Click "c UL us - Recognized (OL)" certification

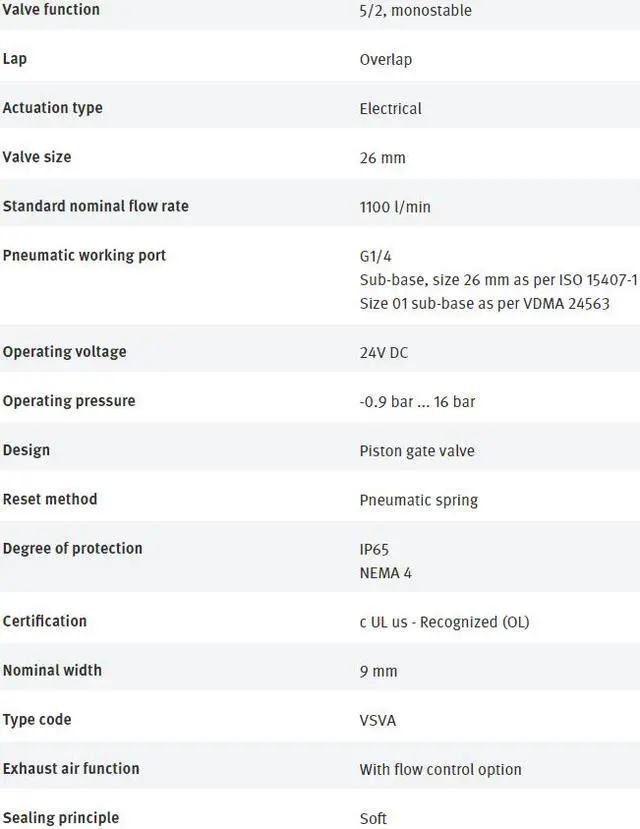click(x=444, y=622)
